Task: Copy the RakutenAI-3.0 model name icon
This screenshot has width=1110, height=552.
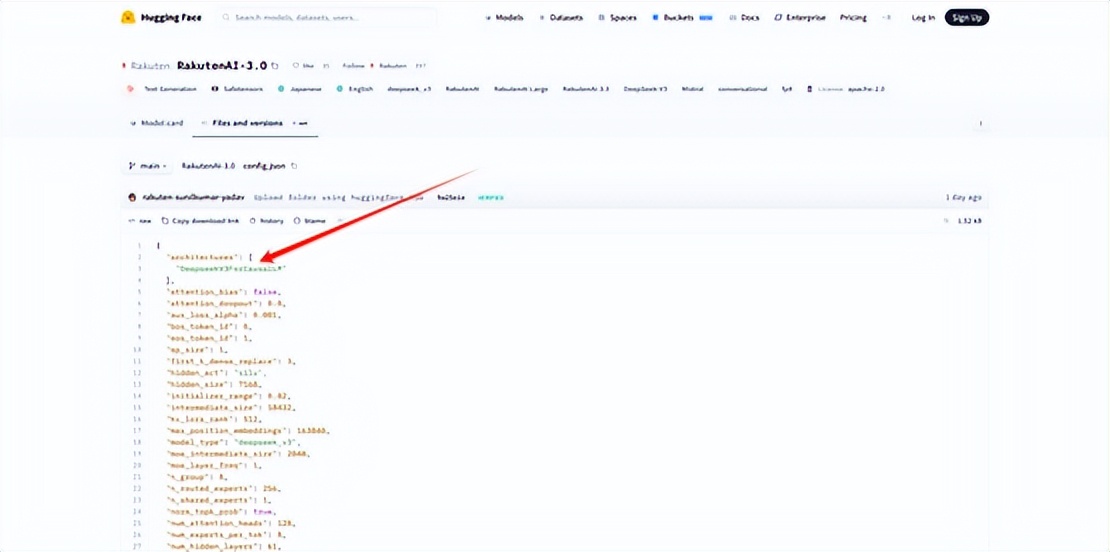Action: (275, 65)
